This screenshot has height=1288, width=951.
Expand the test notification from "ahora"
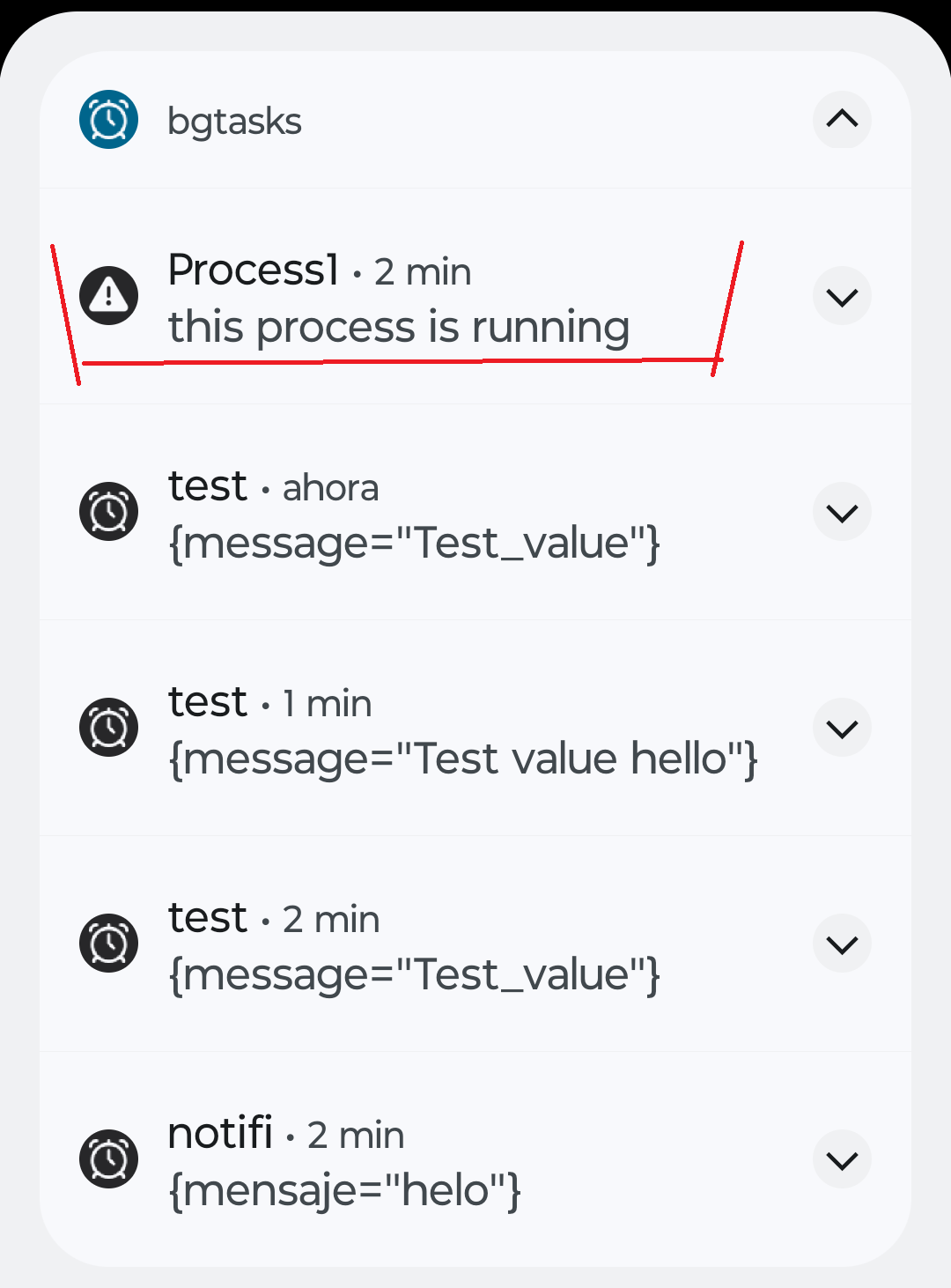[842, 512]
